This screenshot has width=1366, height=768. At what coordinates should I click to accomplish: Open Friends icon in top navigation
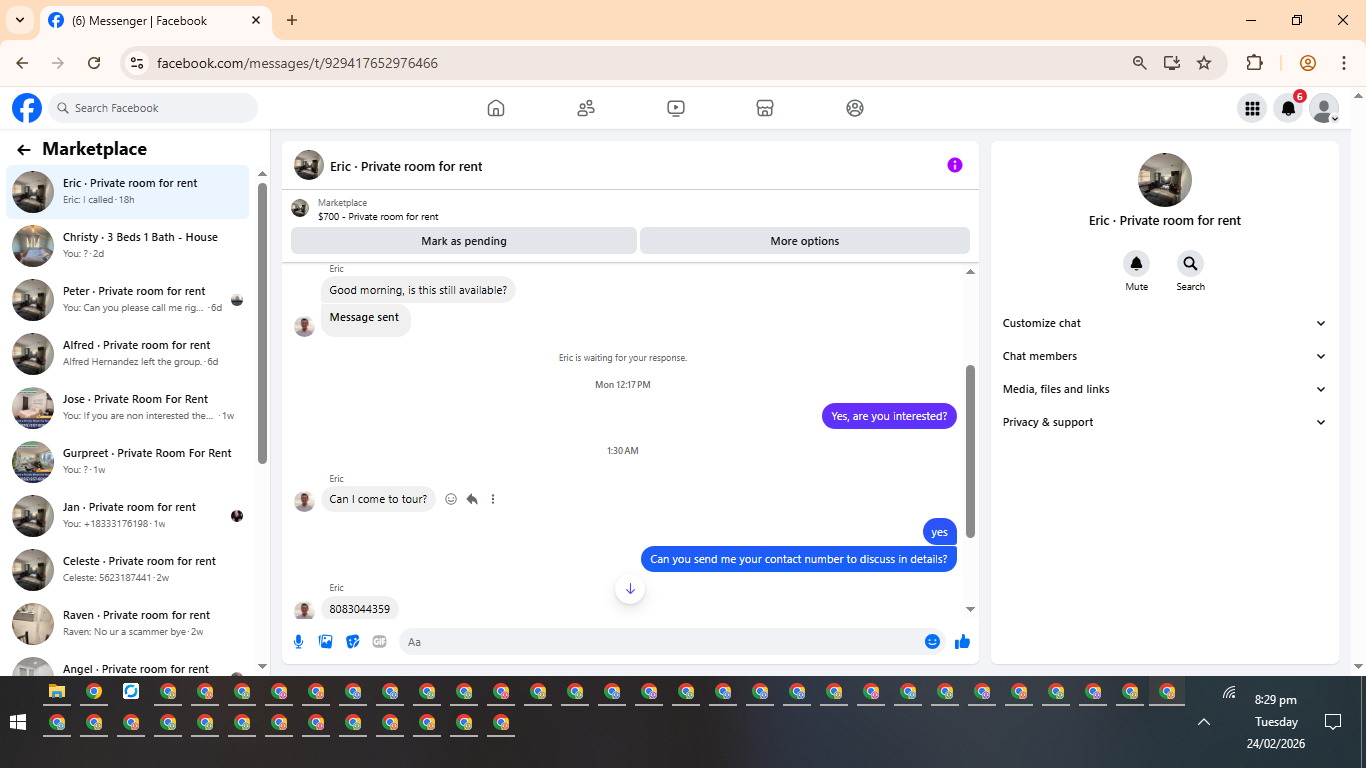click(x=586, y=108)
